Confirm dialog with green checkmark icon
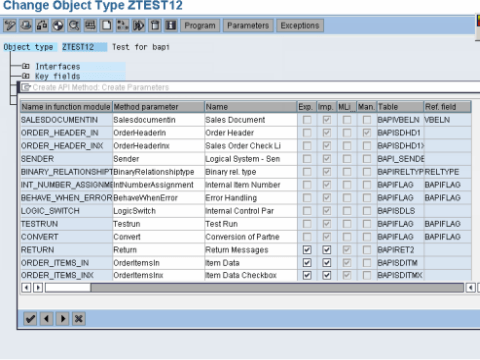 pos(30,319)
